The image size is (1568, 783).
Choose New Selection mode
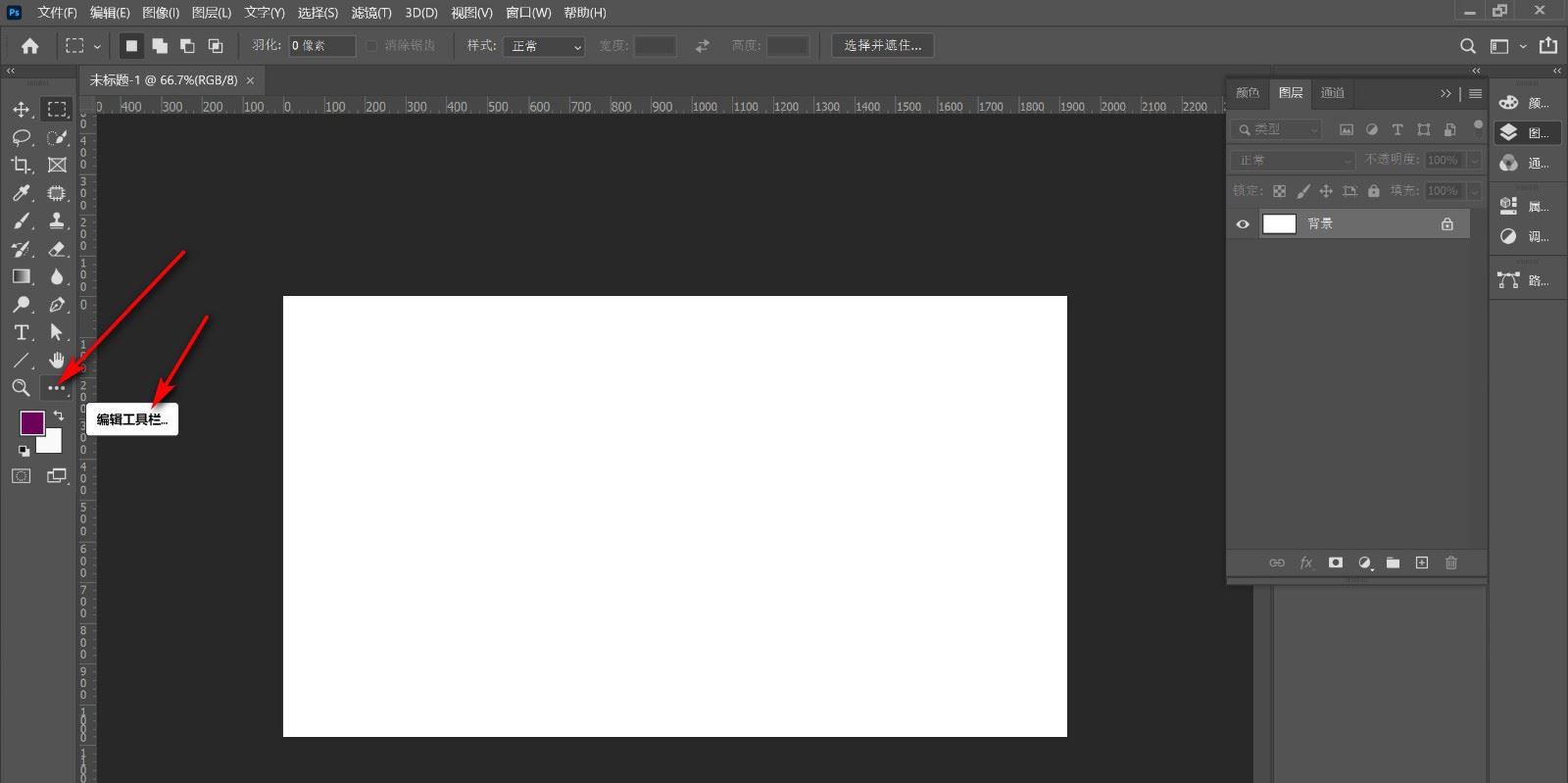point(131,46)
